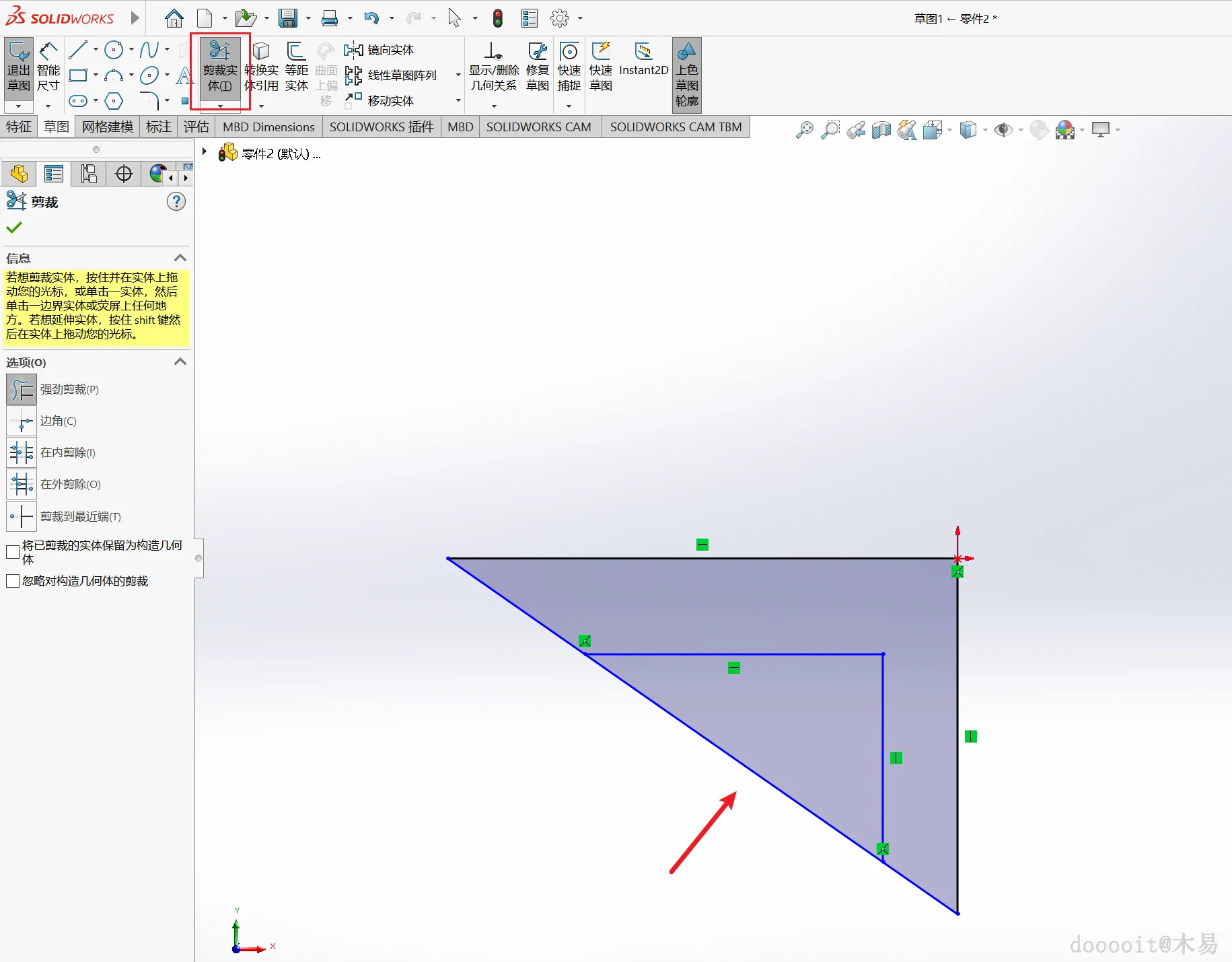Select the Arc sketch tool
This screenshot has width=1232, height=962.
[114, 75]
